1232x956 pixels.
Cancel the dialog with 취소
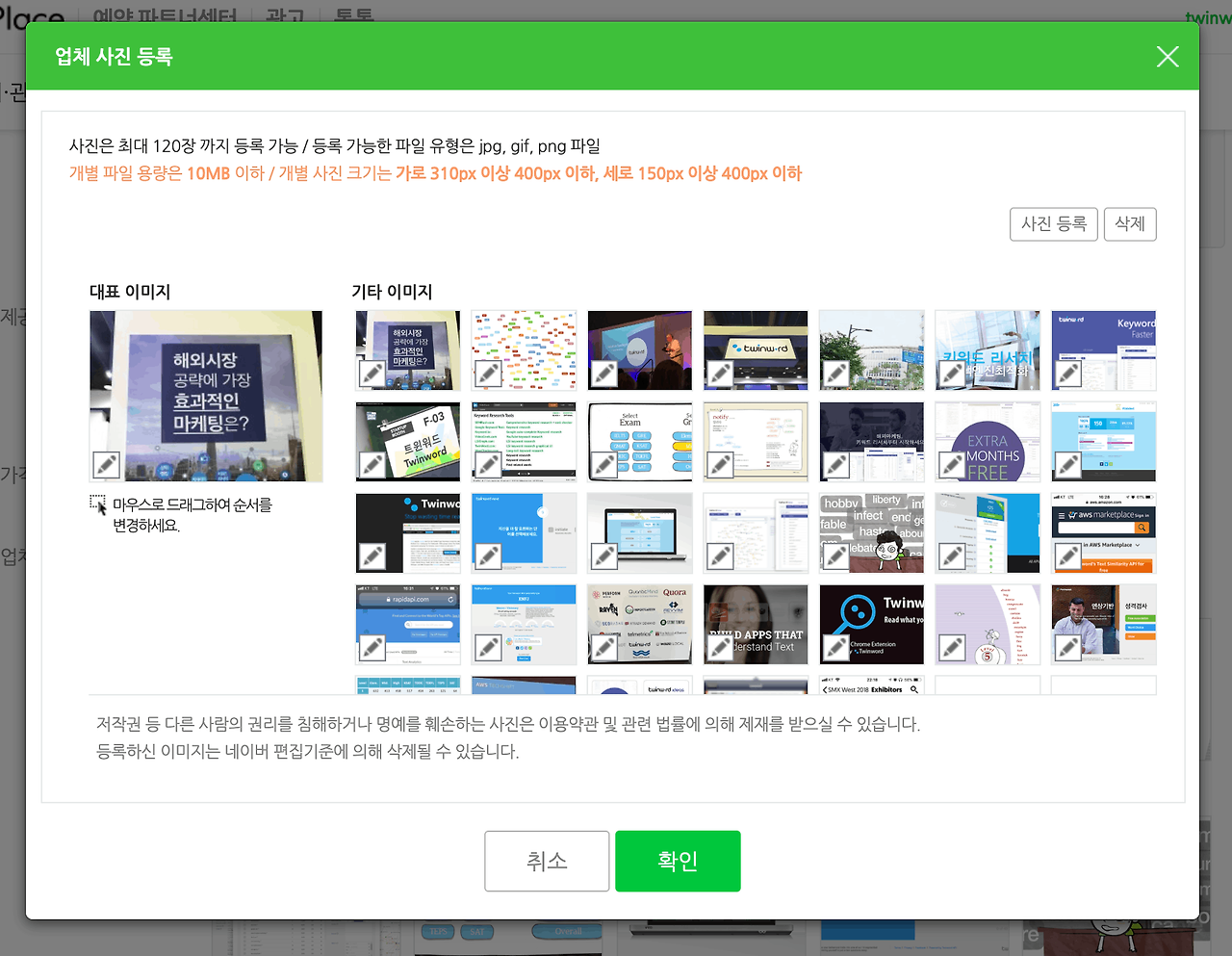pos(546,861)
